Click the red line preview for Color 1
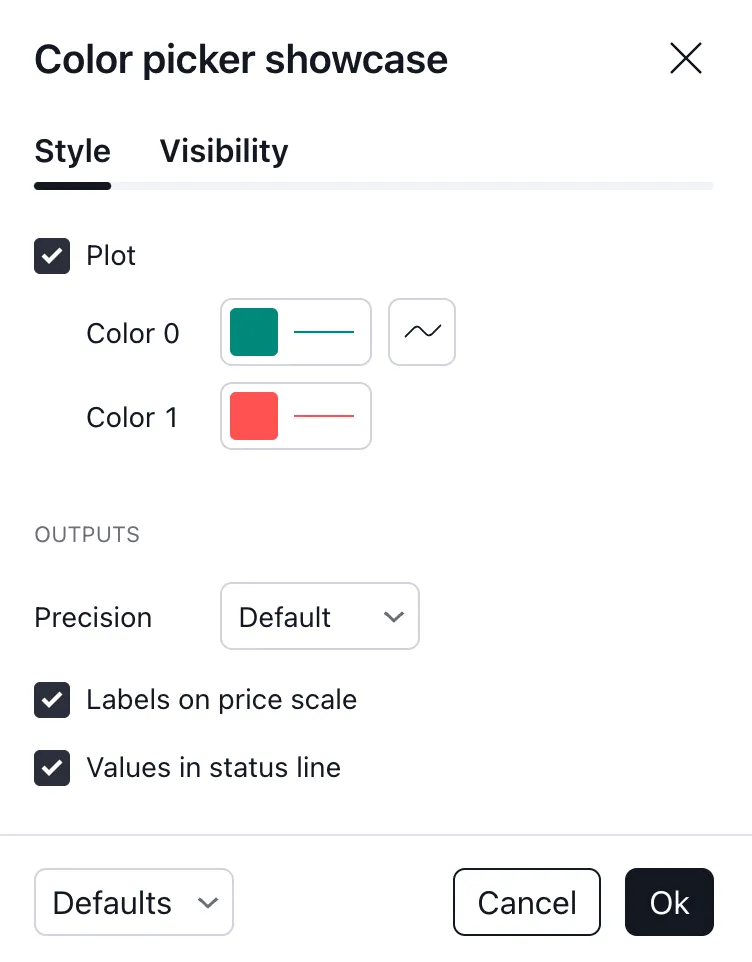 (324, 416)
